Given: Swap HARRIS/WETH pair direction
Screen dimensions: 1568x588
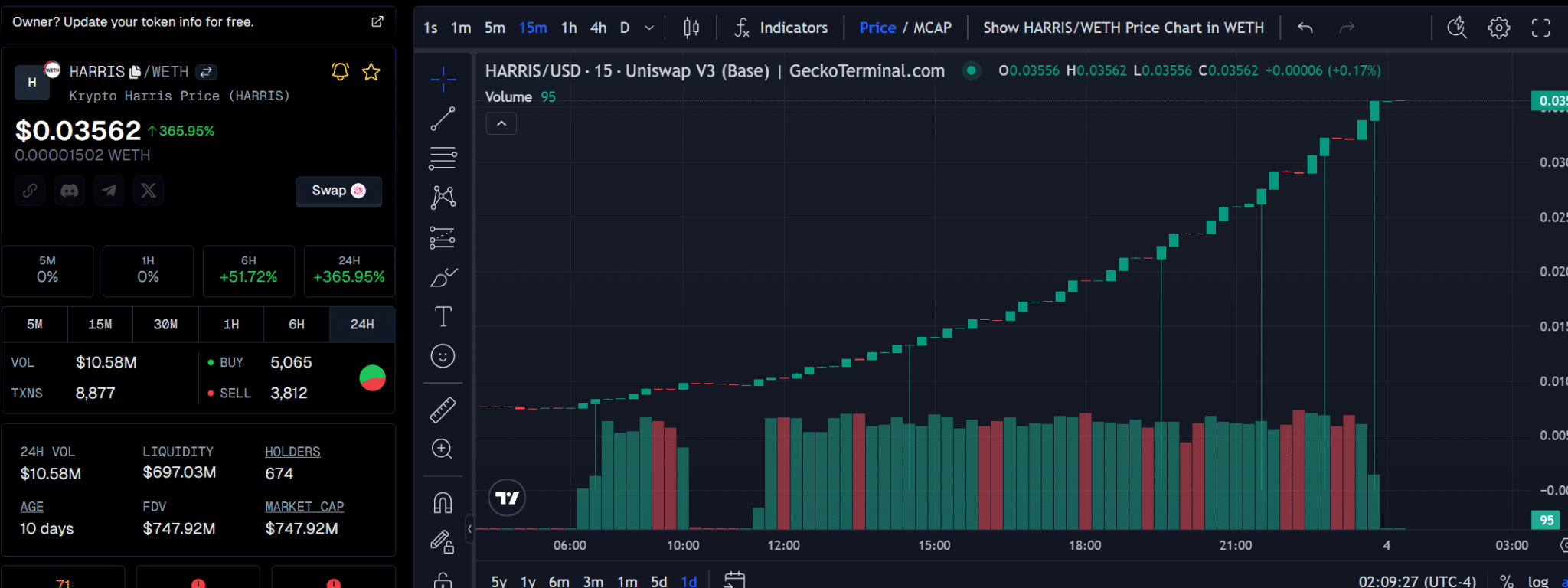Looking at the screenshot, I should [x=206, y=72].
